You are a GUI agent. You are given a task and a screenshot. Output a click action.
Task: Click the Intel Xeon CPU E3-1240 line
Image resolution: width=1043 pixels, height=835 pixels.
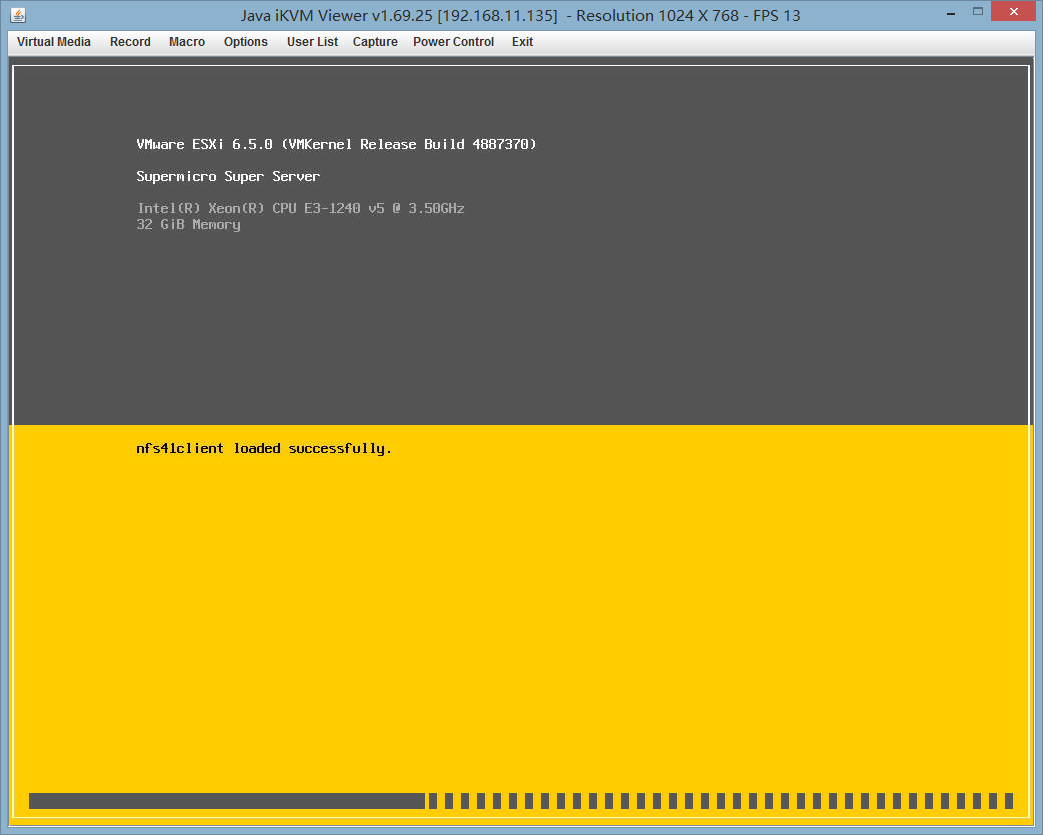click(301, 208)
